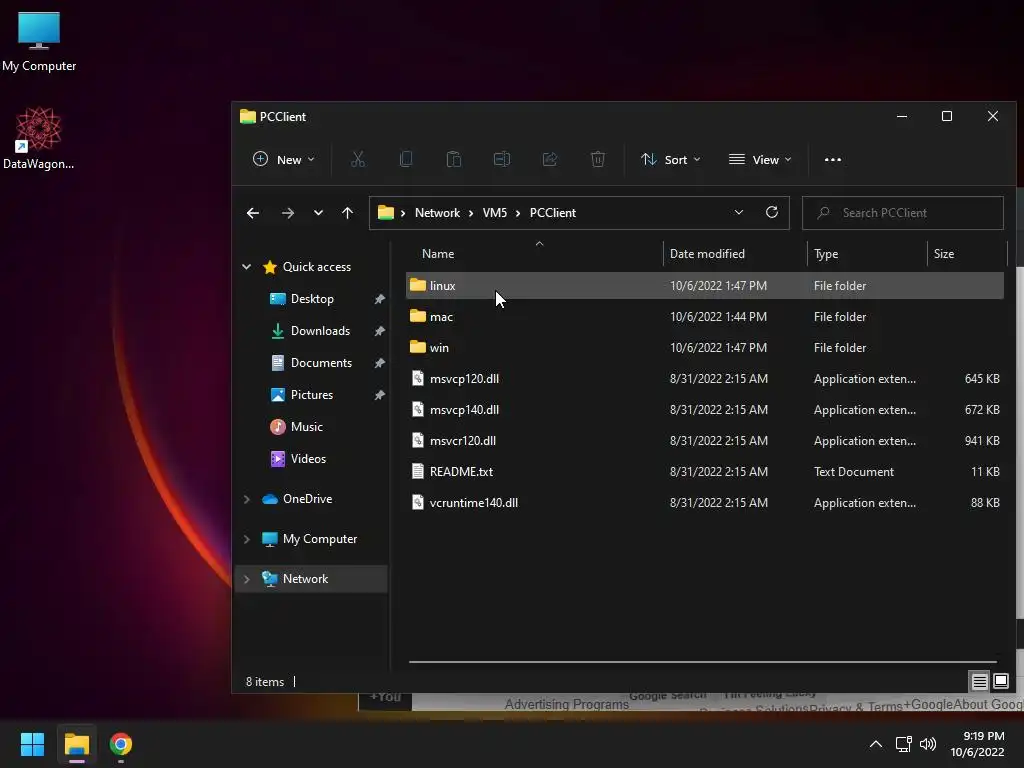Open the Windows Start menu

click(x=32, y=744)
